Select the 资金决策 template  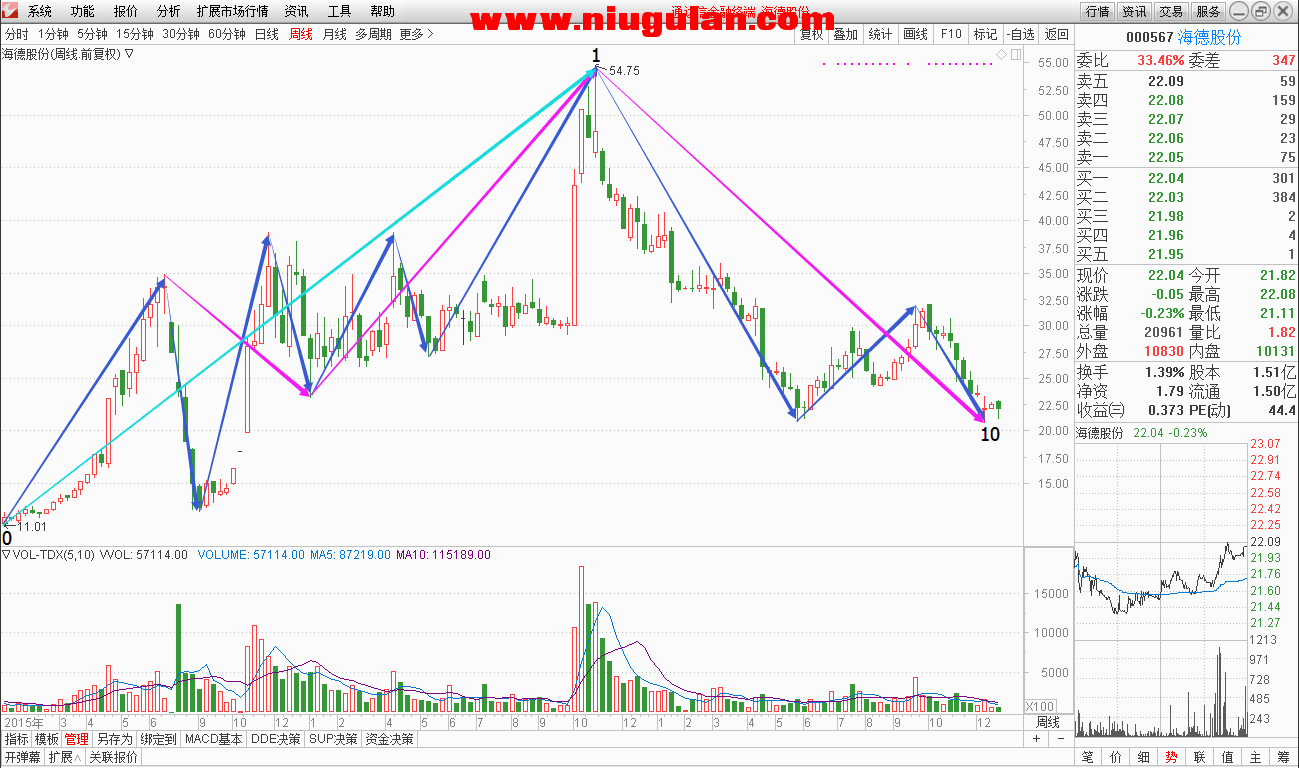click(389, 739)
